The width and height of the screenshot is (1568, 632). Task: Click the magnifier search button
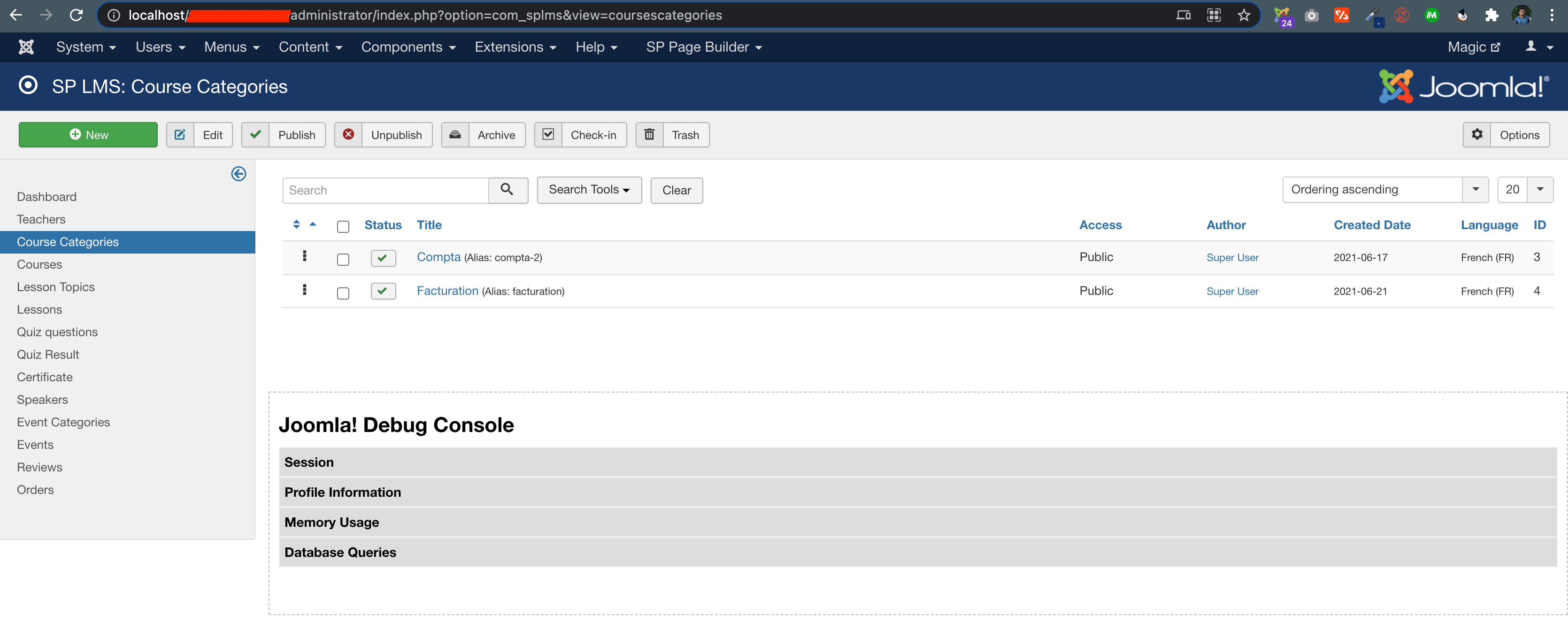(x=507, y=190)
